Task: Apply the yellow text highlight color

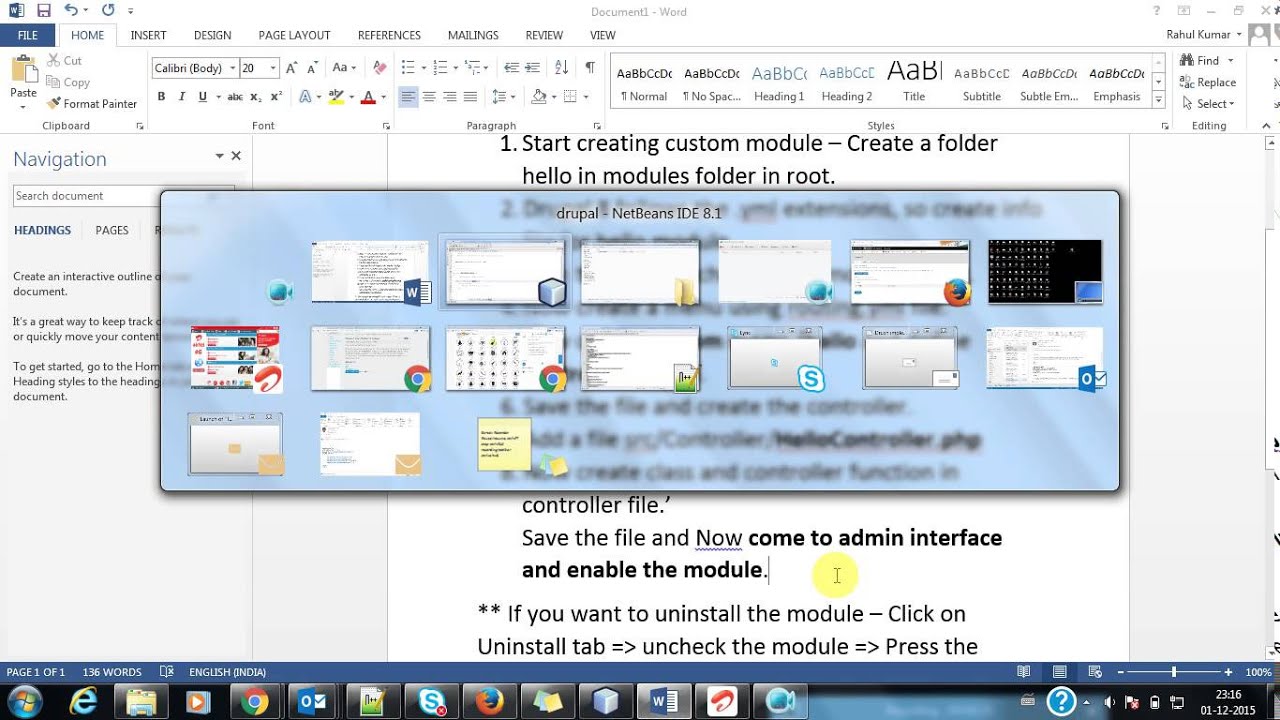Action: [x=336, y=97]
